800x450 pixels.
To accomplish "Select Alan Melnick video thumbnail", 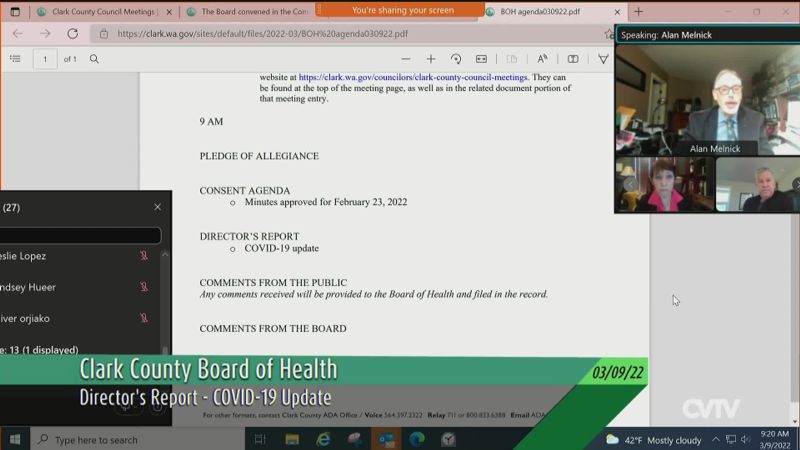I will 708,100.
